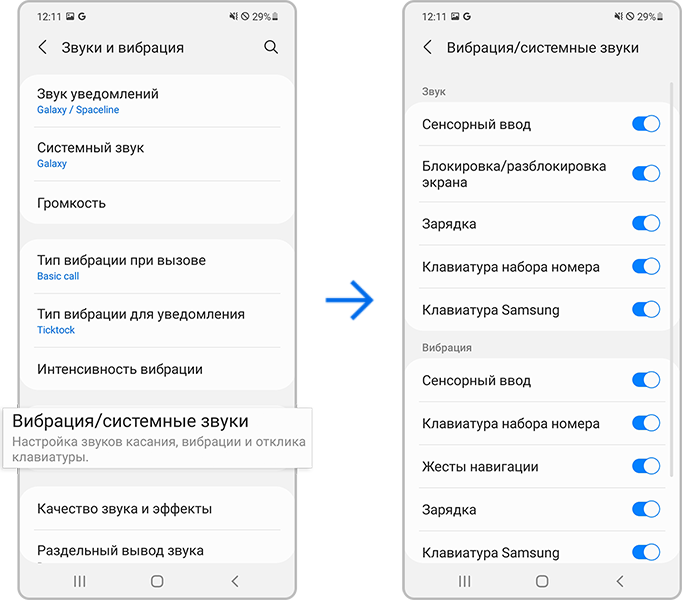Open Интенсивность вибрации setting
This screenshot has height=600, width=700.
point(157,369)
